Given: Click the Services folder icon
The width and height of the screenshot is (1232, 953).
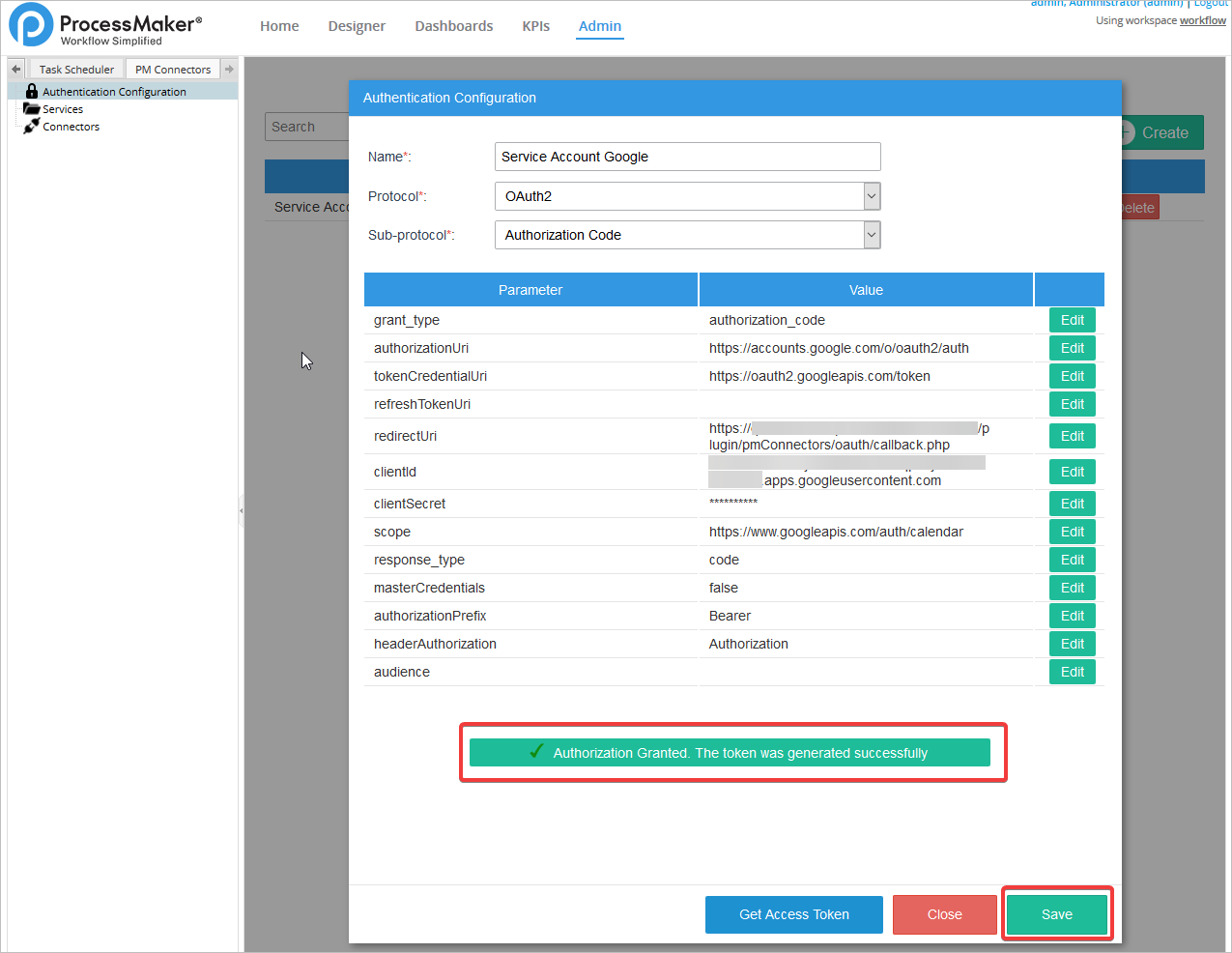Looking at the screenshot, I should 32,109.
